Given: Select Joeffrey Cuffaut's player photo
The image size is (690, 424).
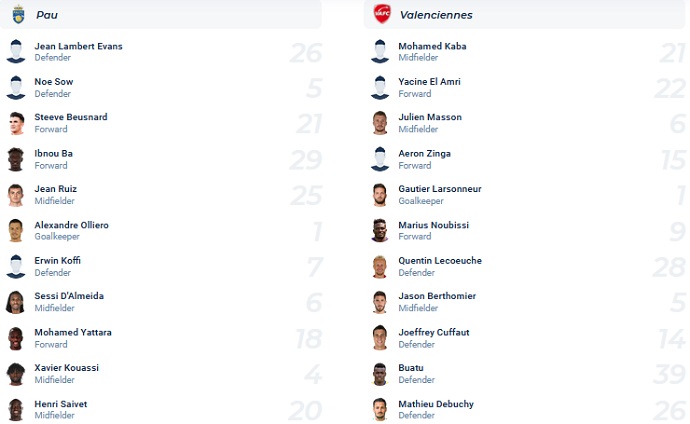Looking at the screenshot, I should pos(380,338).
